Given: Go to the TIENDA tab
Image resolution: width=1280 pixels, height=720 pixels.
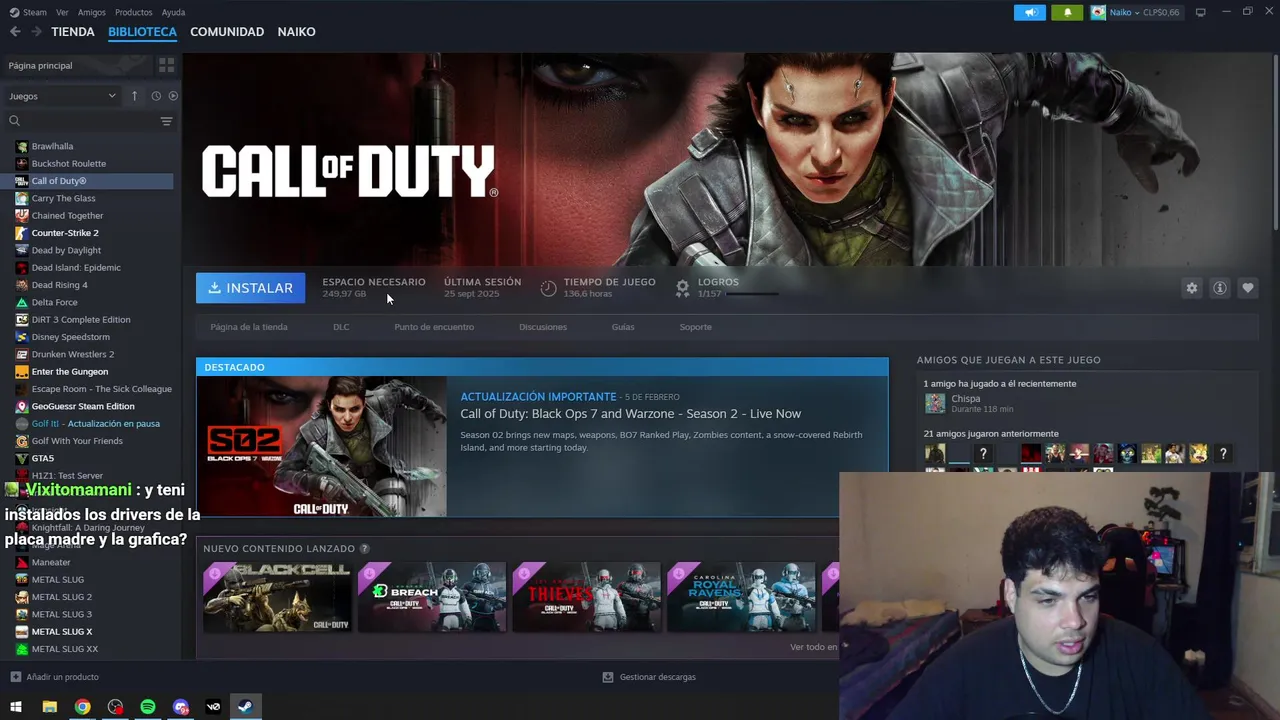Looking at the screenshot, I should [73, 32].
